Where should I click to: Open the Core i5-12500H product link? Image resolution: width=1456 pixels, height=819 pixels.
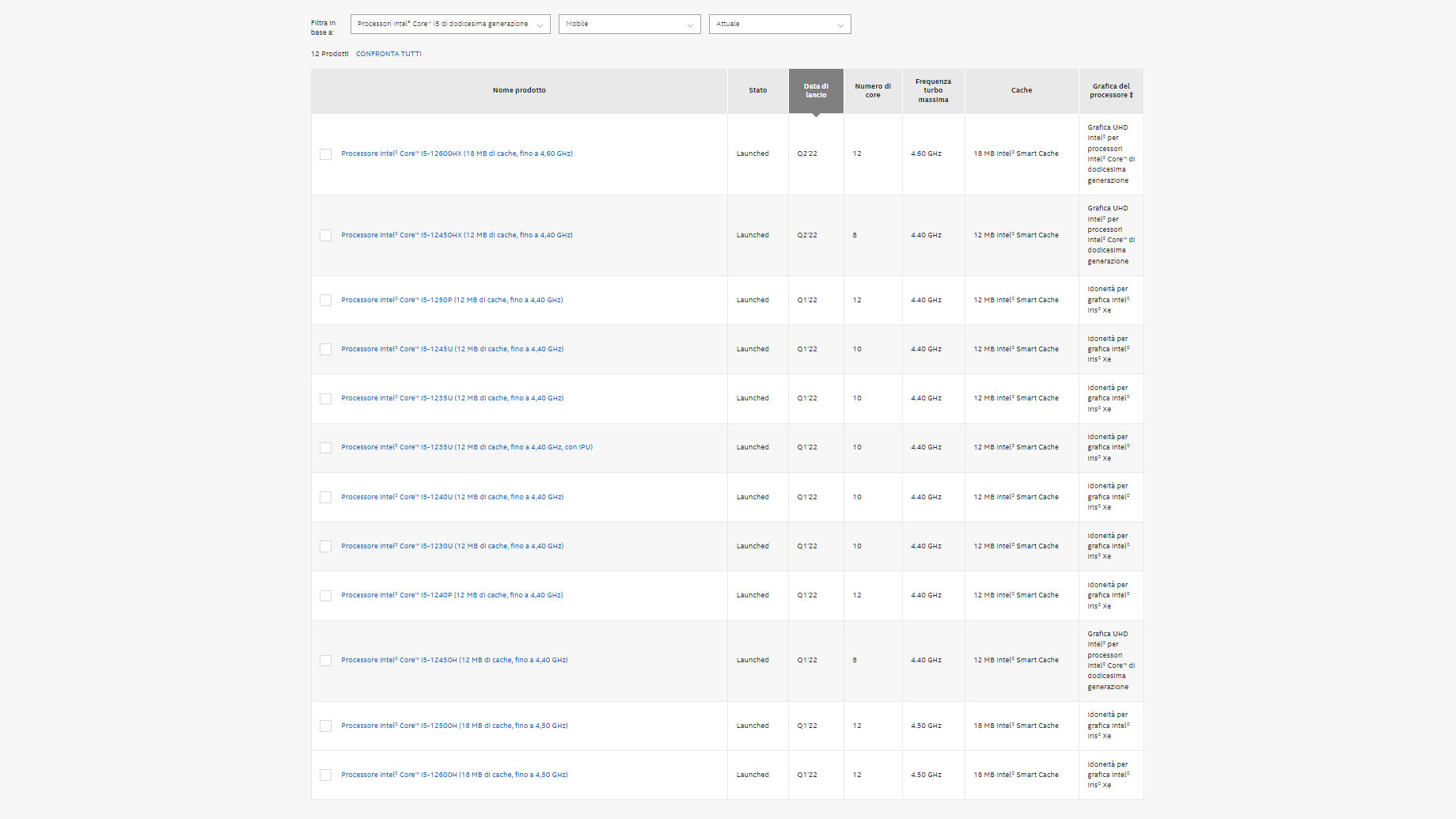[x=454, y=726]
